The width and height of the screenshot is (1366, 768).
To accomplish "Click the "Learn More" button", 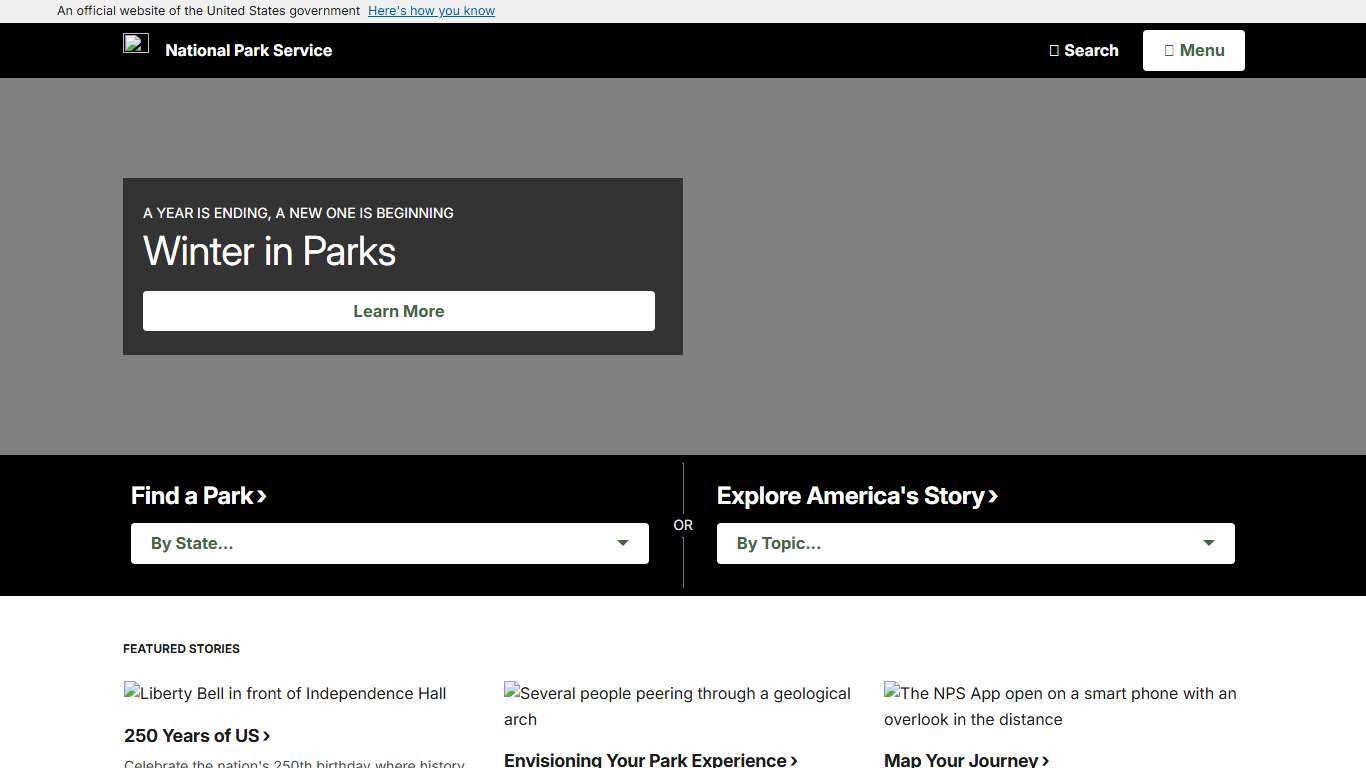I will coord(398,310).
